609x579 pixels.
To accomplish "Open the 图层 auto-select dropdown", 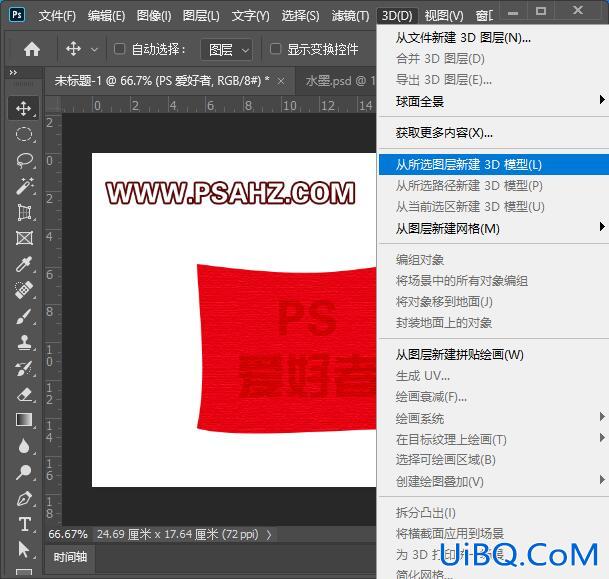I will (227, 50).
